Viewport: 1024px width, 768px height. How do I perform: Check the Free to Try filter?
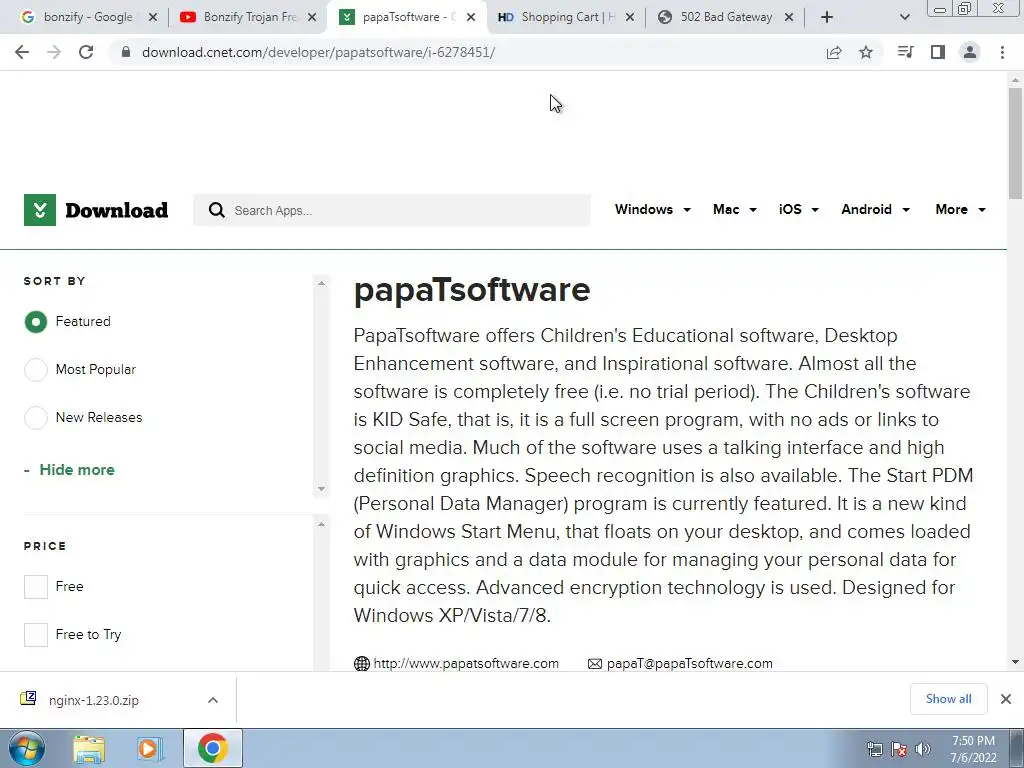[x=36, y=634]
